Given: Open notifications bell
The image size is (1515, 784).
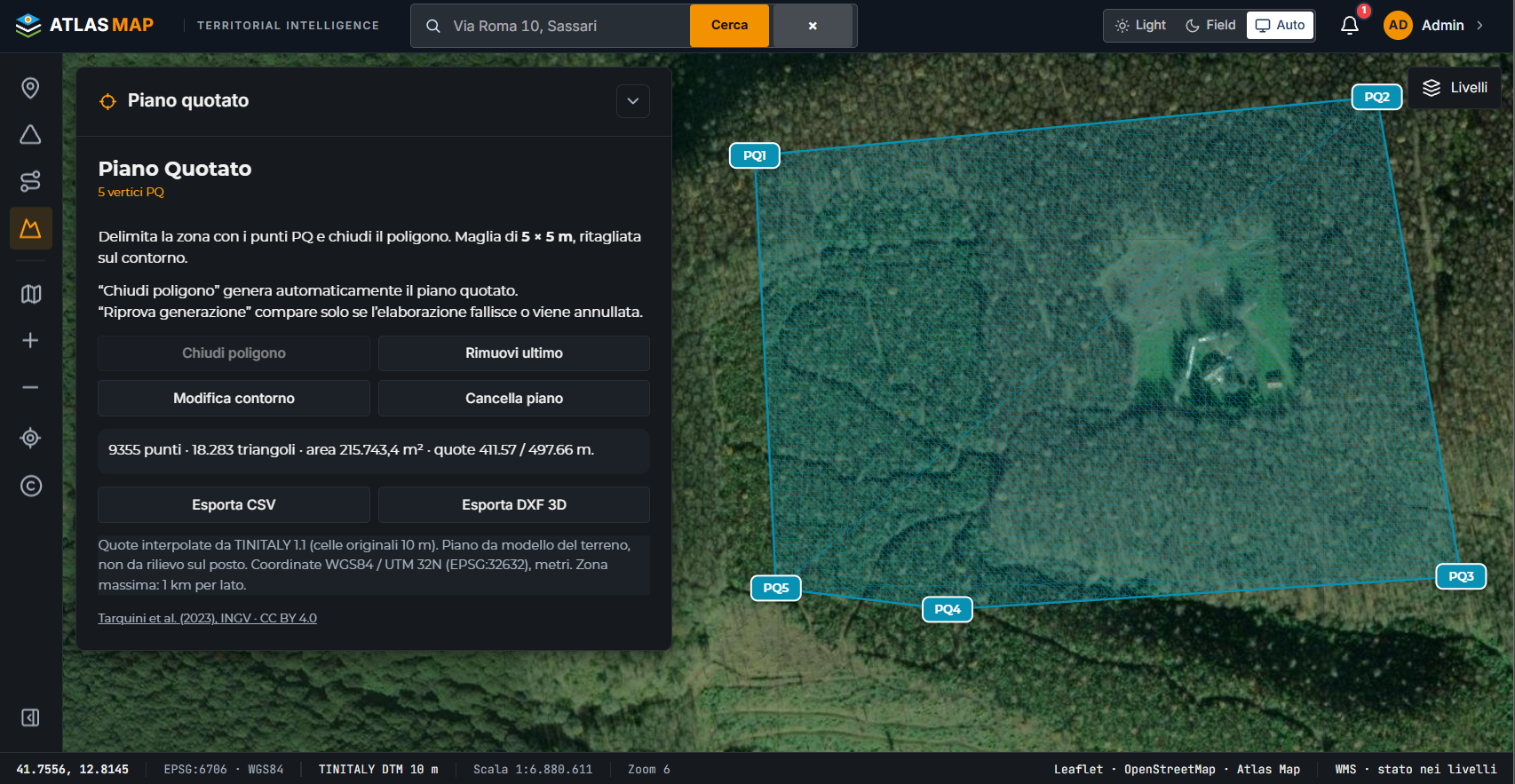Looking at the screenshot, I should coord(1350,26).
